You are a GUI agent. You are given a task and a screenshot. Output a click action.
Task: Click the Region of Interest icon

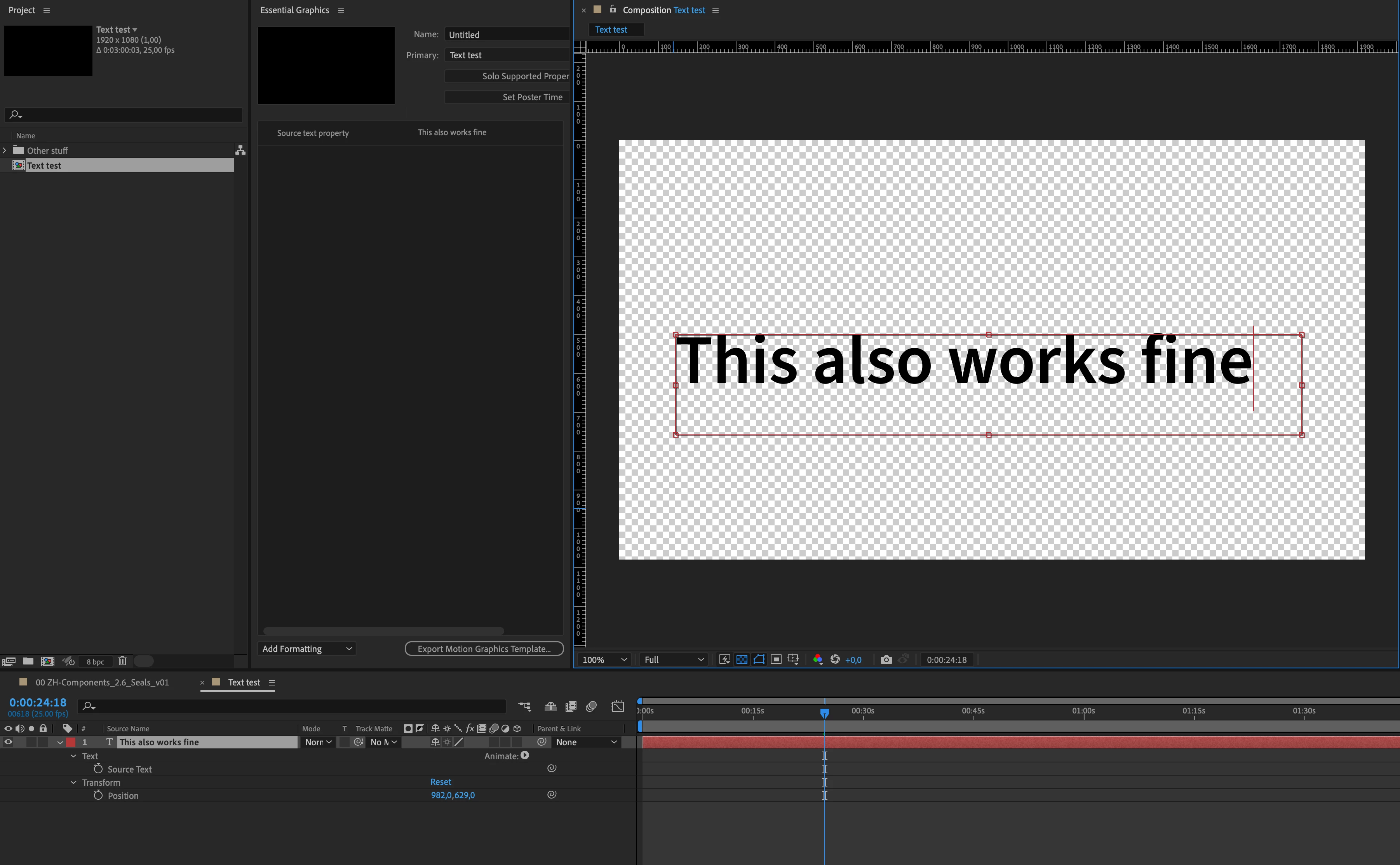776,659
